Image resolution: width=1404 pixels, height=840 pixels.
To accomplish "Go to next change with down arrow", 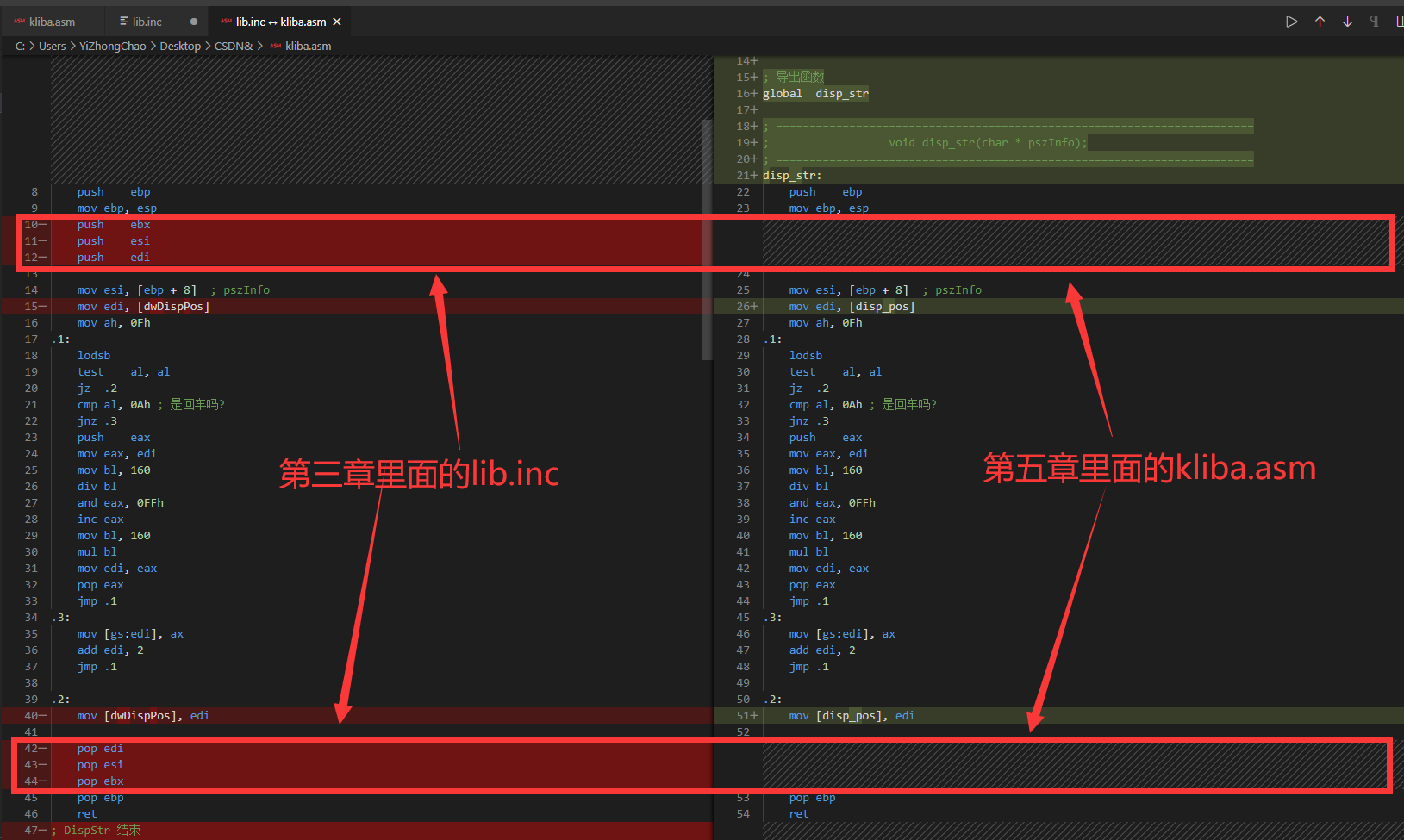I will pyautogui.click(x=1347, y=22).
